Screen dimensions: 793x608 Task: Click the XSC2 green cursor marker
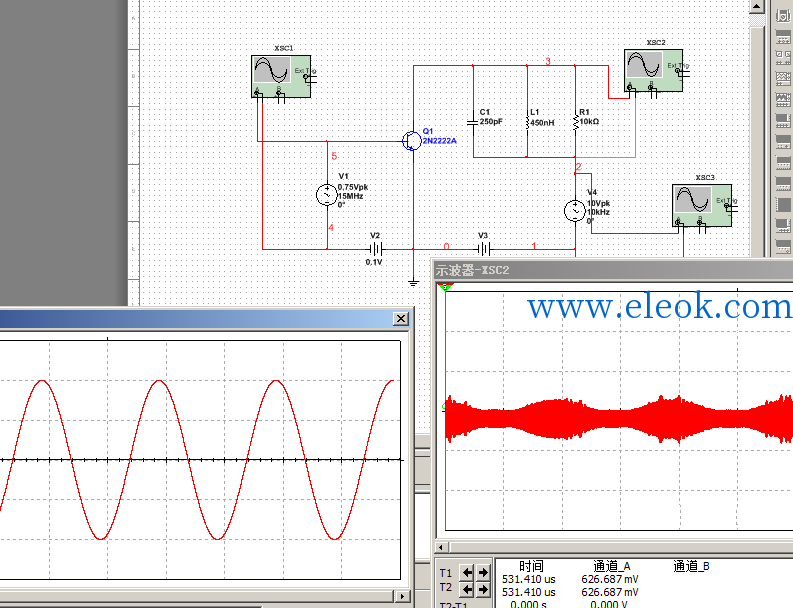(445, 287)
